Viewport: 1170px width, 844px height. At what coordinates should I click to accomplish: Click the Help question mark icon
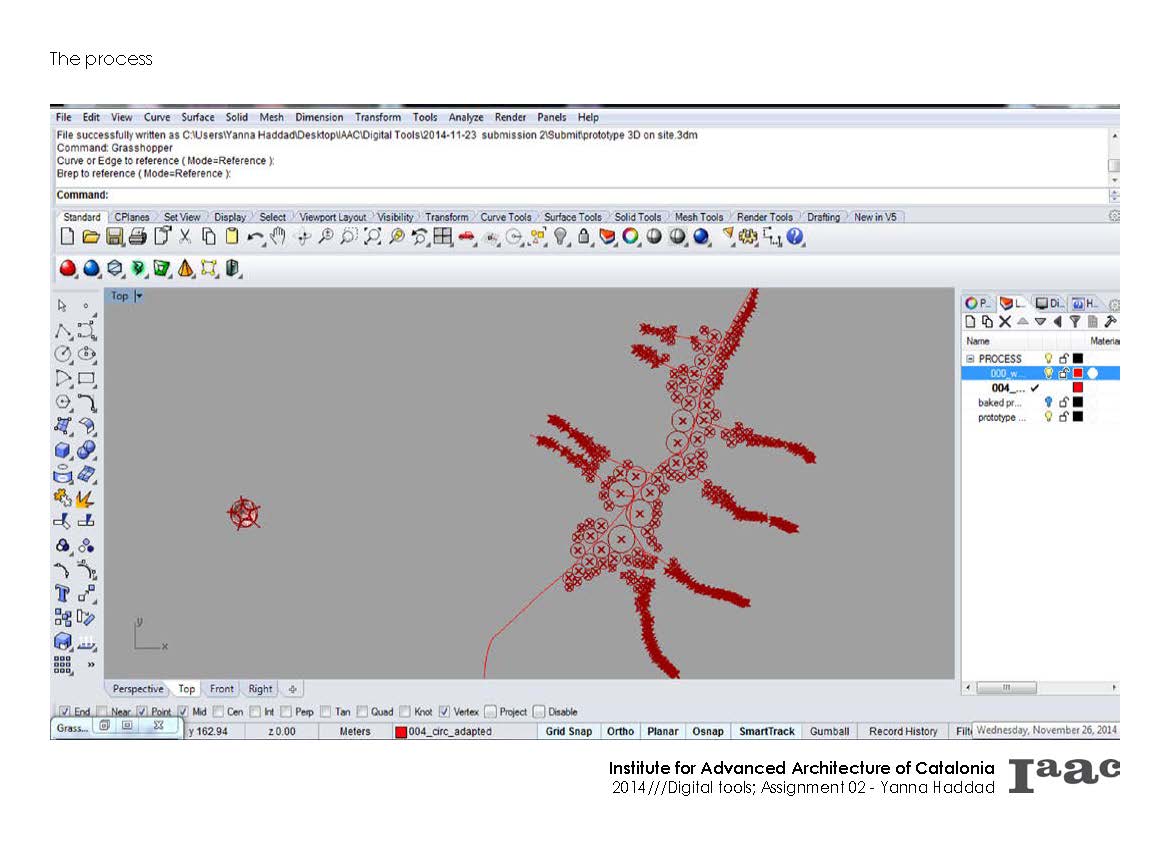pyautogui.click(x=795, y=237)
